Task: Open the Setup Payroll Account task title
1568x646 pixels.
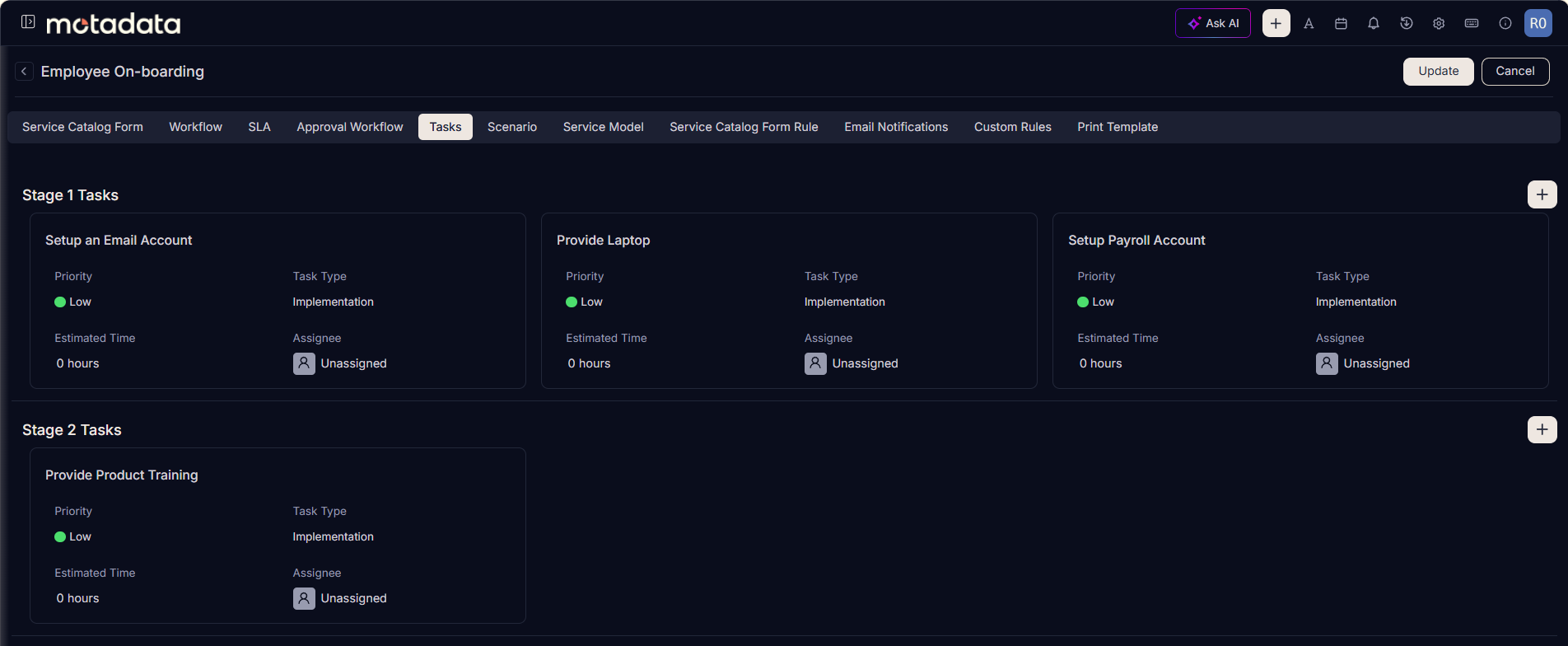Action: click(x=1136, y=240)
